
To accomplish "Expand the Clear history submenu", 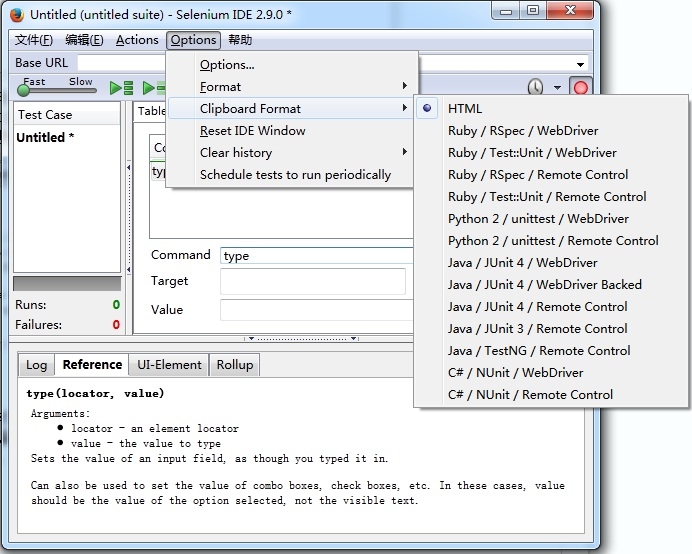I will (291, 153).
